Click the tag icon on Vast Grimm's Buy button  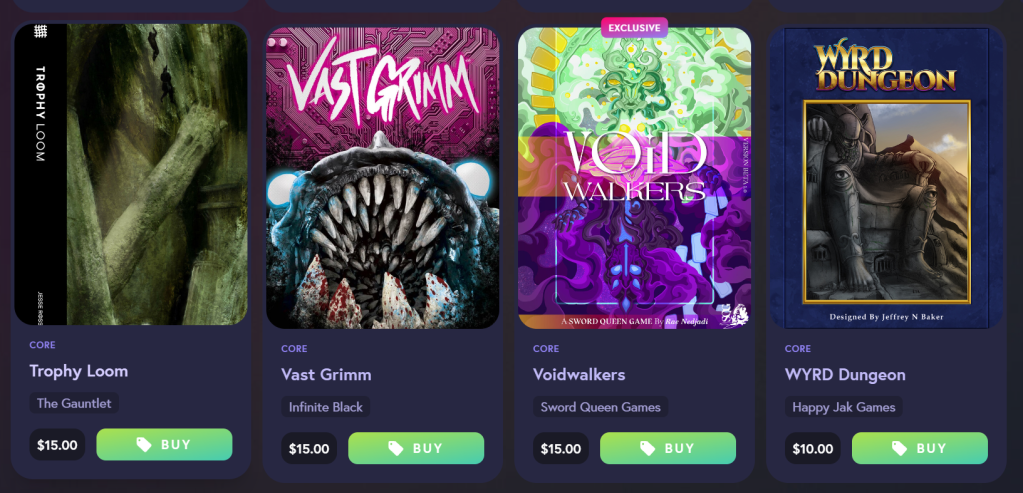click(396, 449)
